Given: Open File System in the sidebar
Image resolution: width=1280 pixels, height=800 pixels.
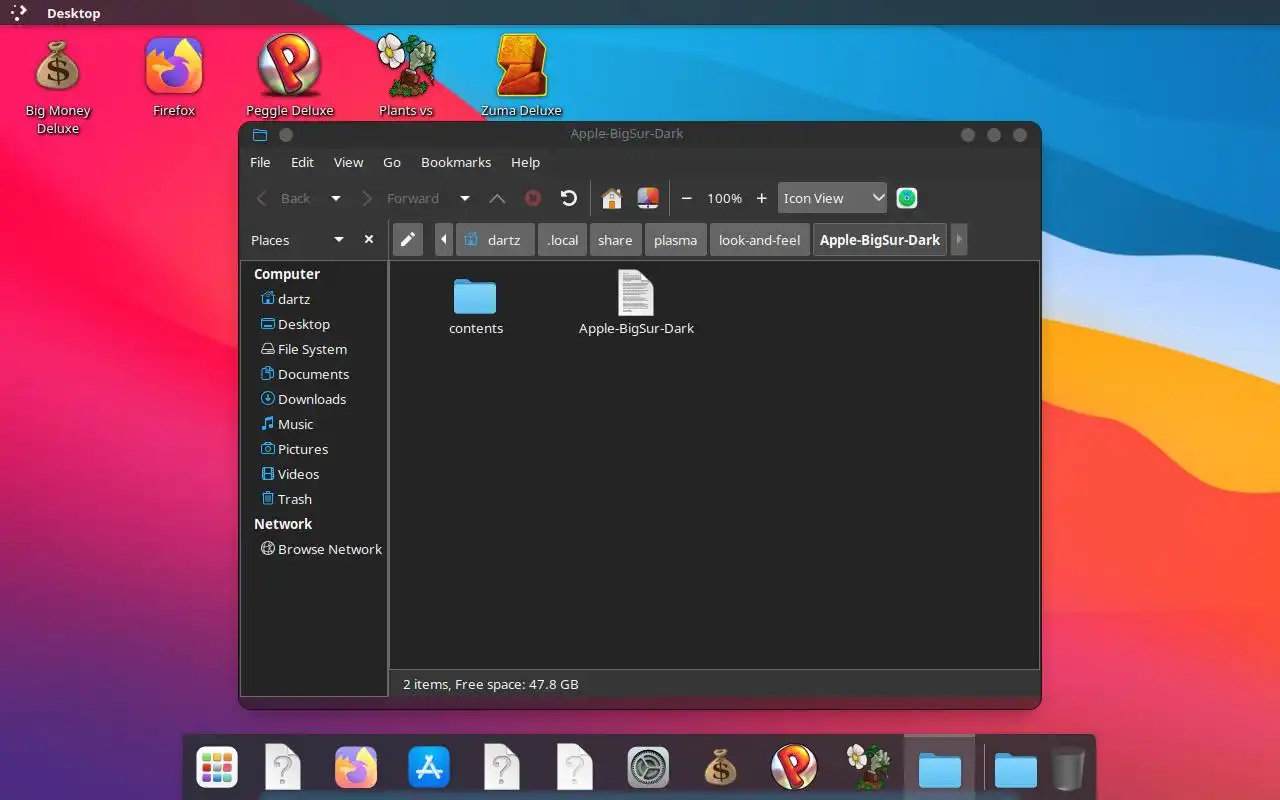Looking at the screenshot, I should pos(314,349).
